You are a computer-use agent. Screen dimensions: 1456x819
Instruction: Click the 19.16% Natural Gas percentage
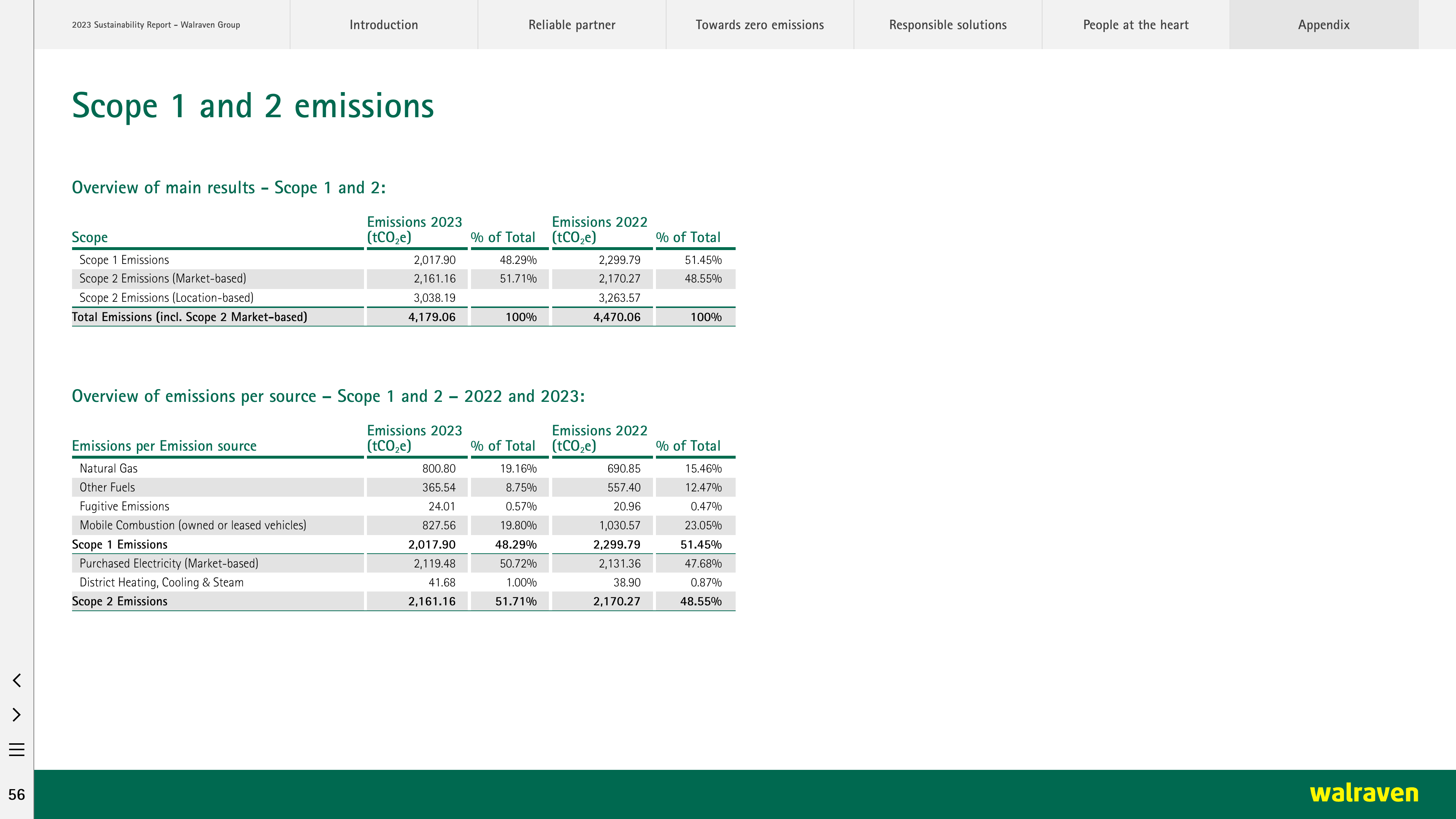point(518,468)
